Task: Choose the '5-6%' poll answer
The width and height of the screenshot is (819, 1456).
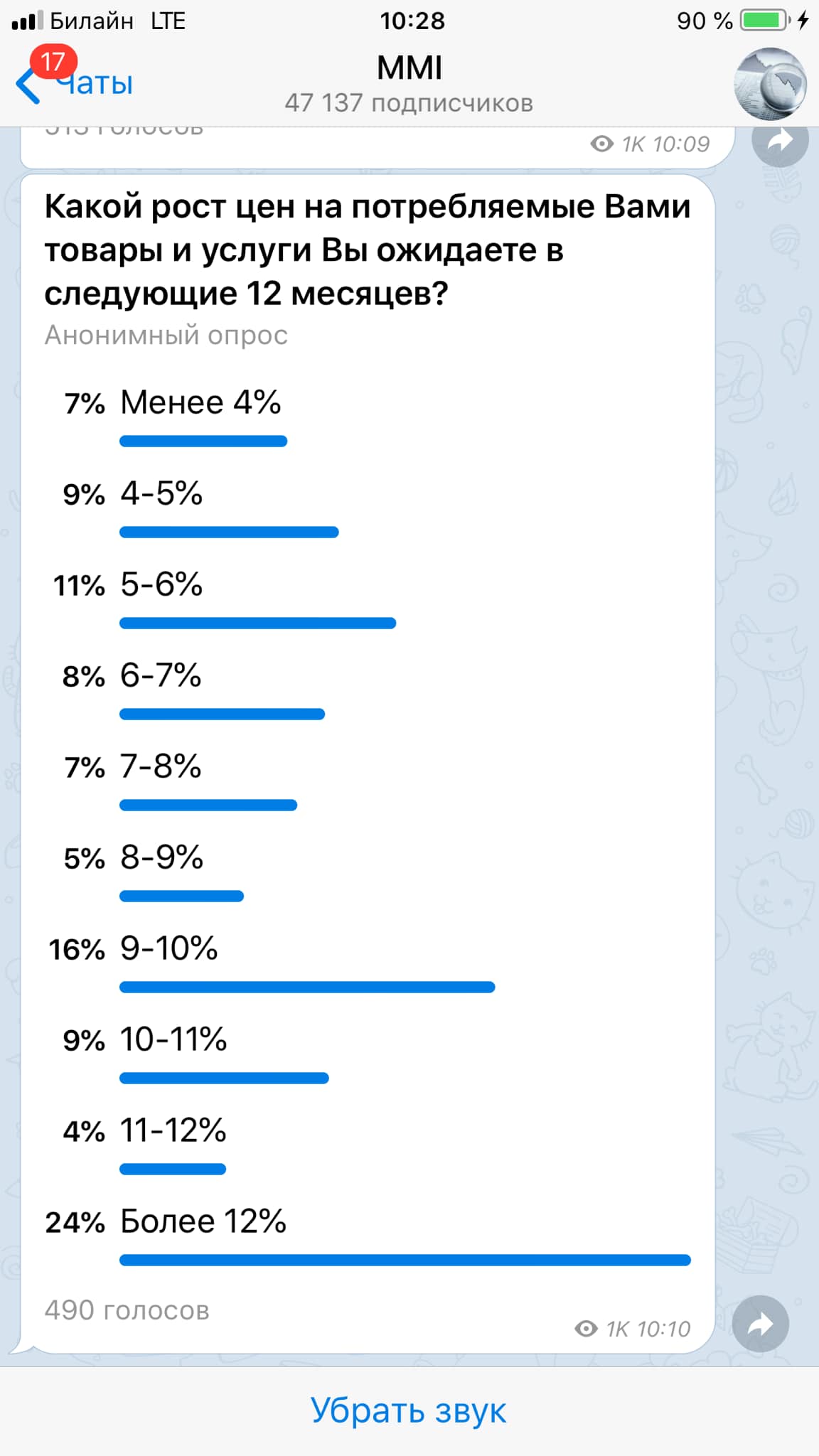Action: pyautogui.click(x=161, y=585)
